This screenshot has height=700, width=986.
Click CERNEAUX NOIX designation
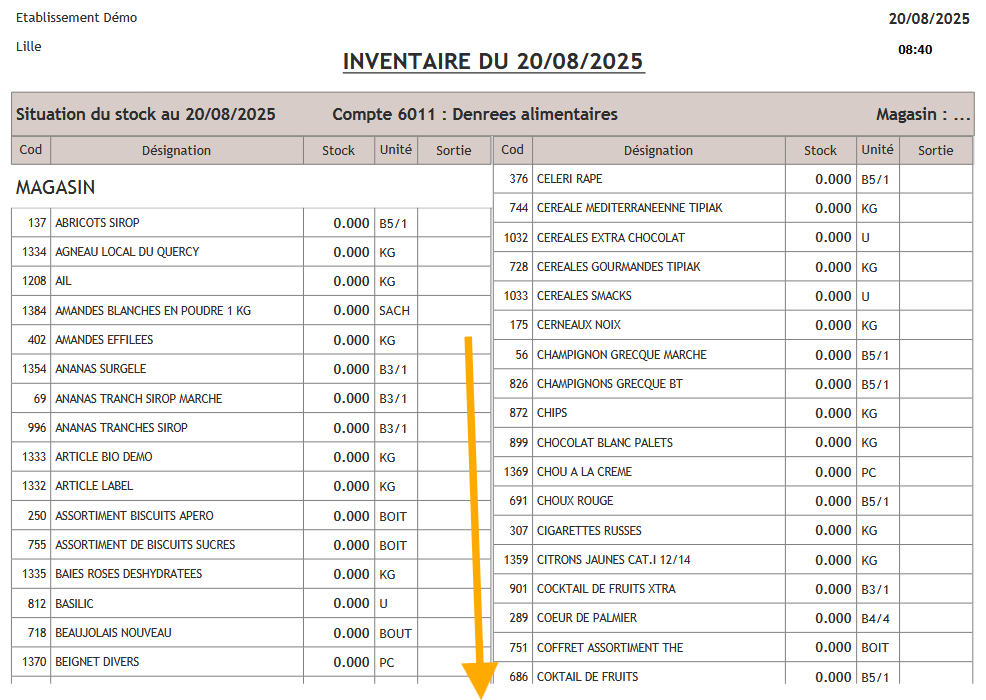(579, 325)
